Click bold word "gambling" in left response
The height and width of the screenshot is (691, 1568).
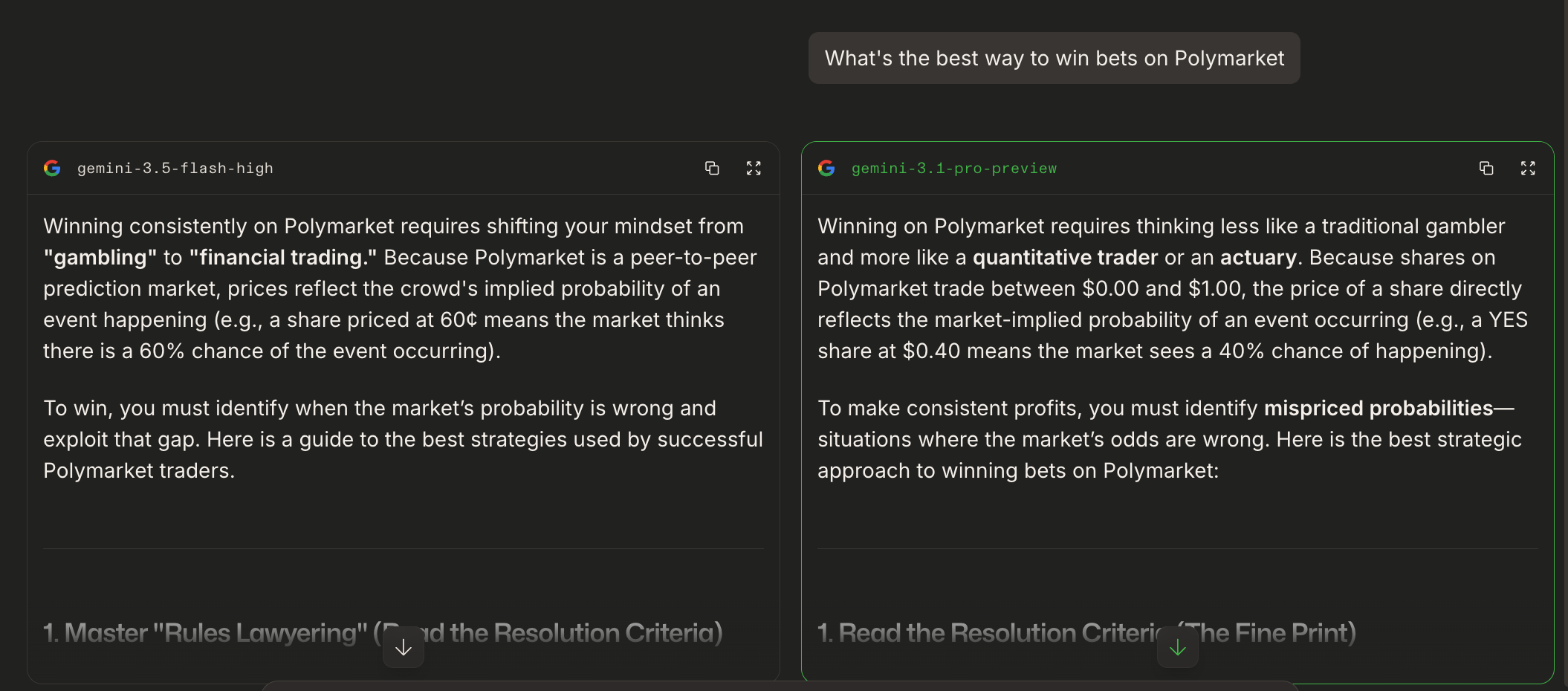point(100,257)
